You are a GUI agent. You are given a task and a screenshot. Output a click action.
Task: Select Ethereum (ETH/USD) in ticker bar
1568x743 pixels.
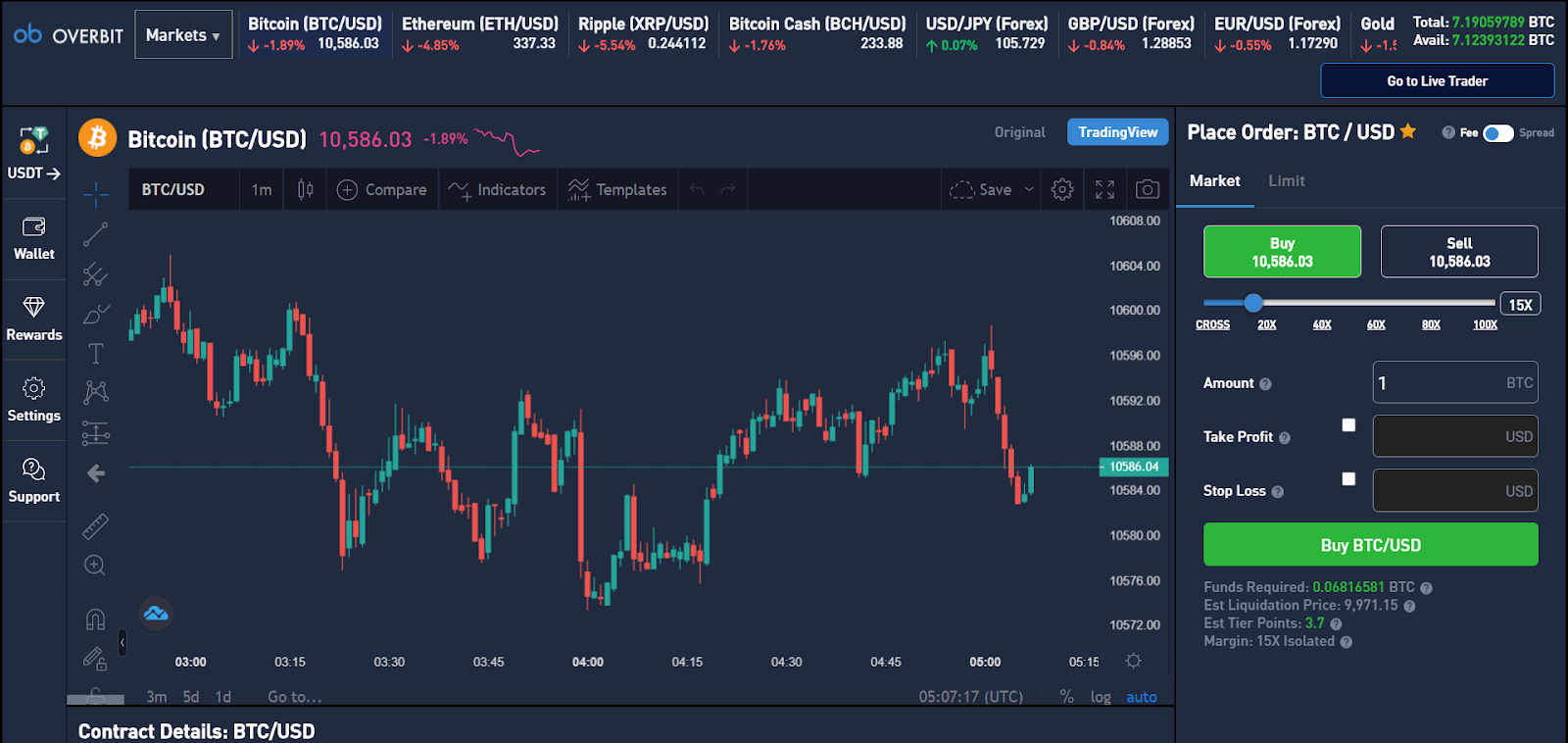tap(479, 33)
